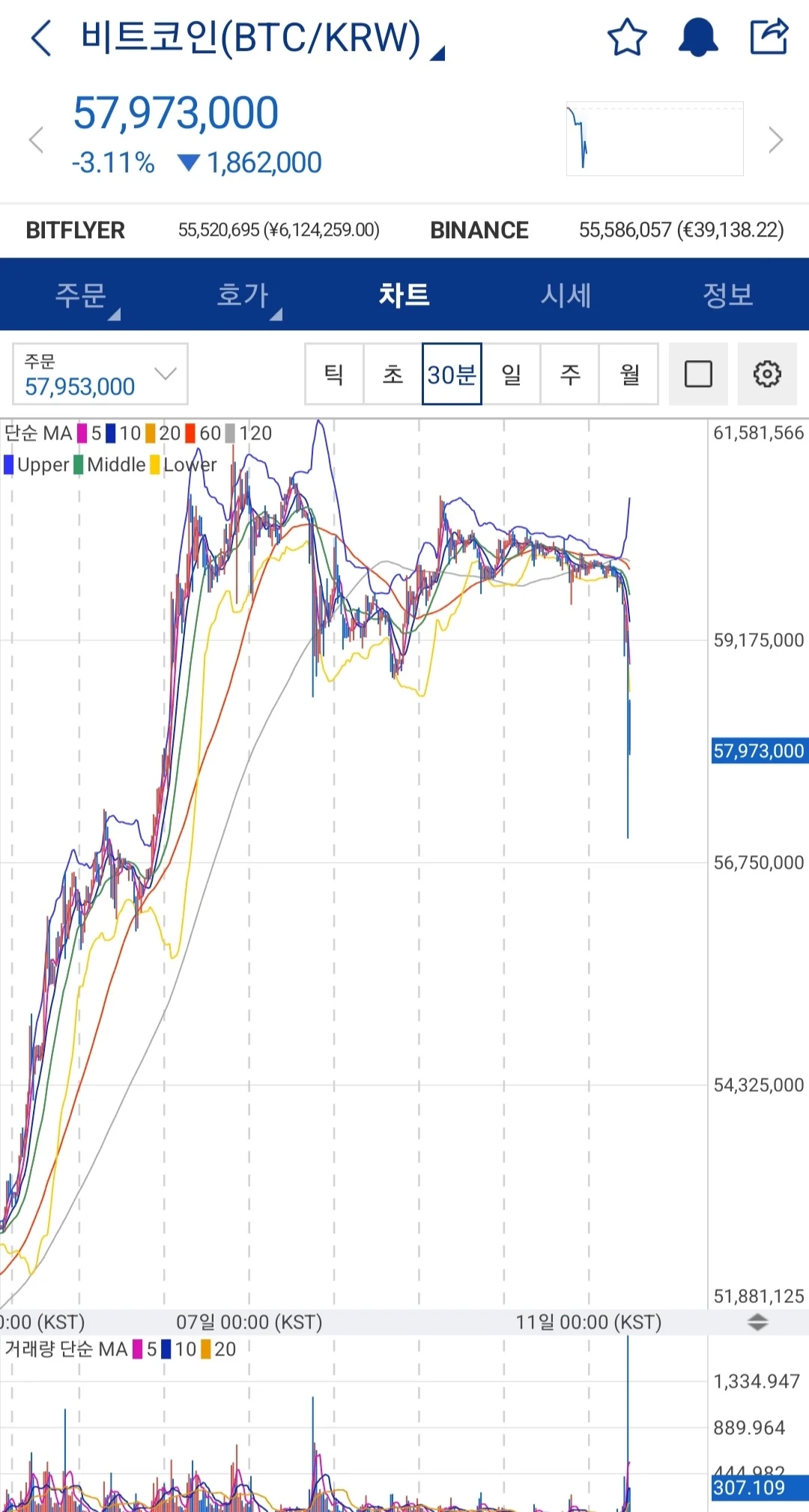Select the 30분 chart interval
Screen dimensions: 809x1512
[452, 374]
